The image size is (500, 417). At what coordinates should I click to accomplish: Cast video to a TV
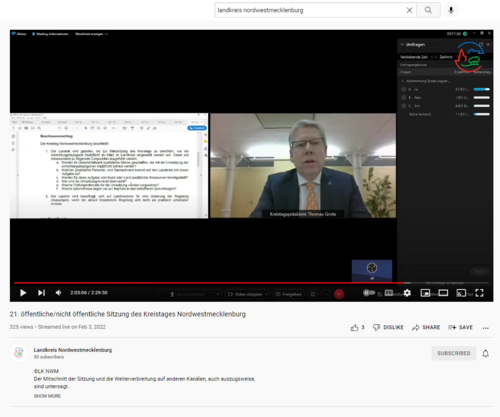[x=461, y=293]
